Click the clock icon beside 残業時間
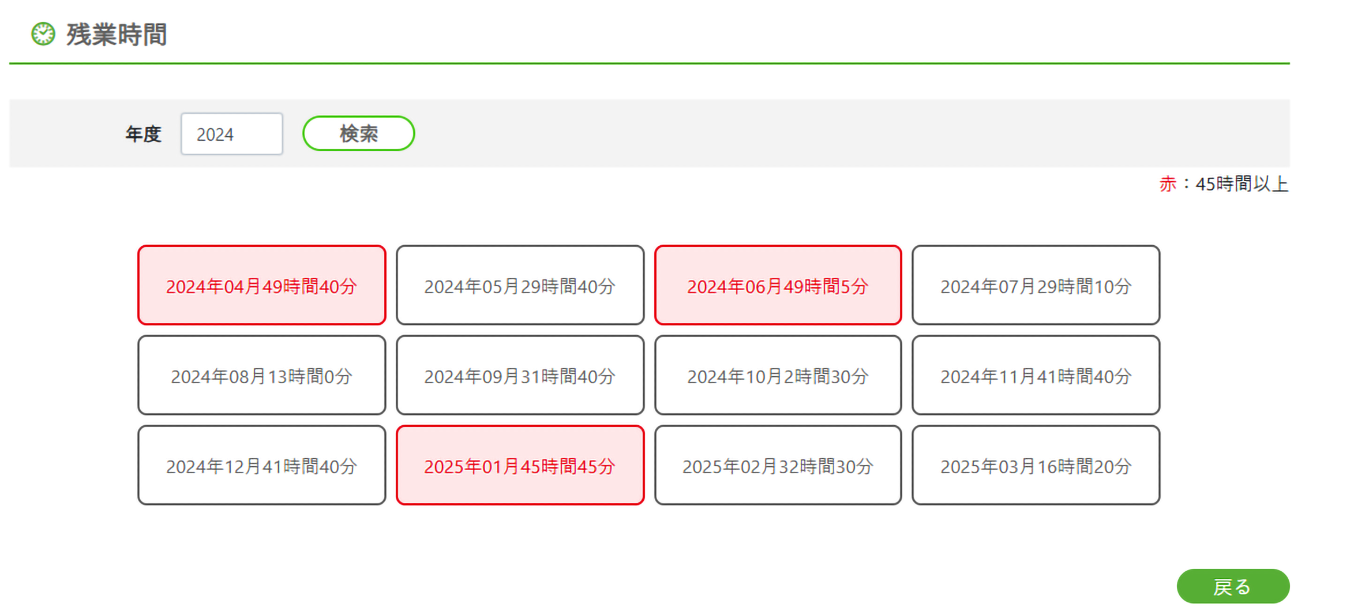The height and width of the screenshot is (607, 1350). (x=43, y=34)
